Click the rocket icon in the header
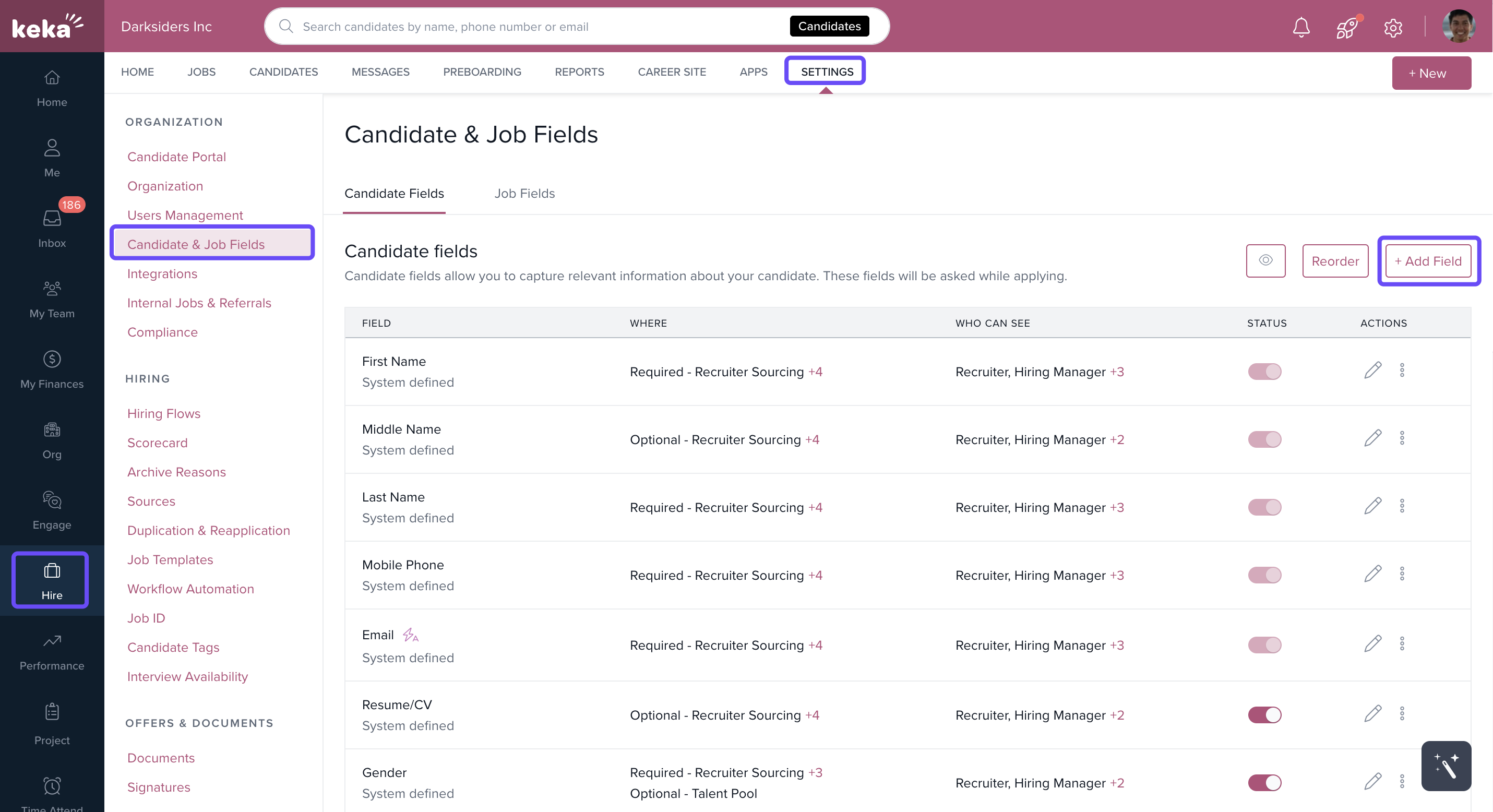Screen dimensions: 1493x812 1347,27
